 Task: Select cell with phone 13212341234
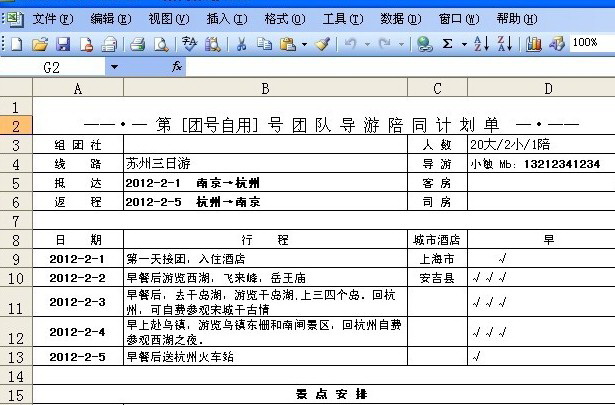[x=541, y=163]
